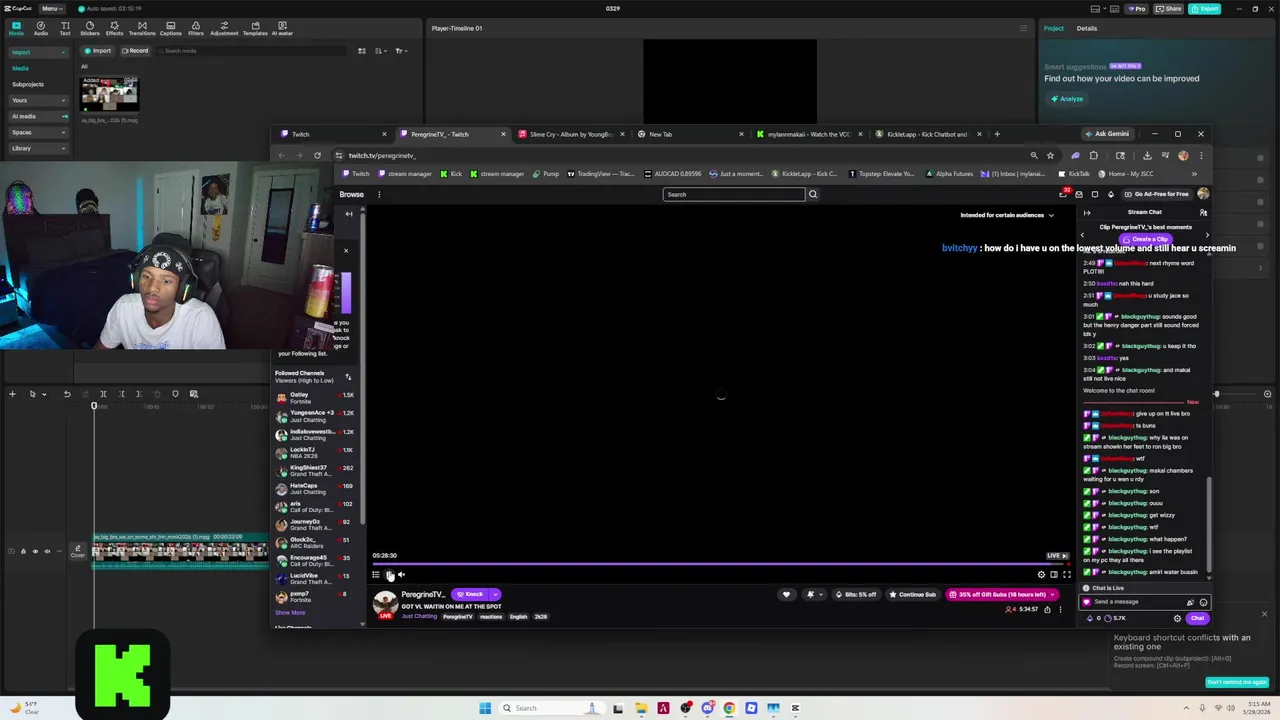This screenshot has width=1280, height=720.
Task: Focus the Twitch Search field
Action: [733, 194]
